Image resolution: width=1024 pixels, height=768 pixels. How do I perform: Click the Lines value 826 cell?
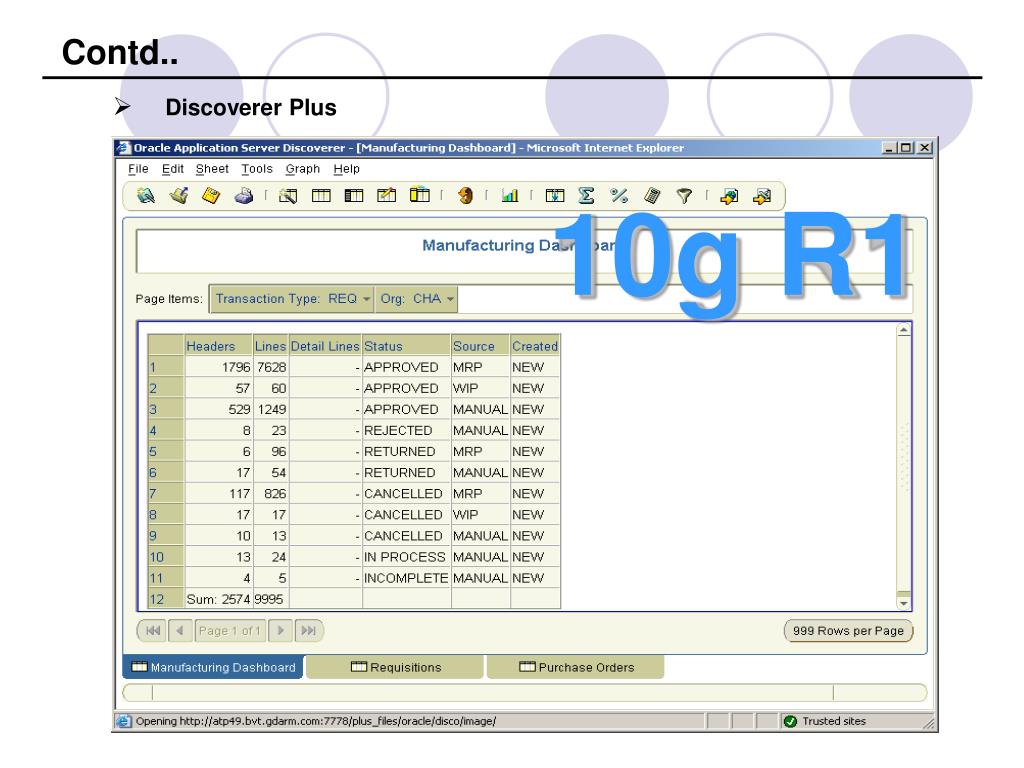pos(270,494)
